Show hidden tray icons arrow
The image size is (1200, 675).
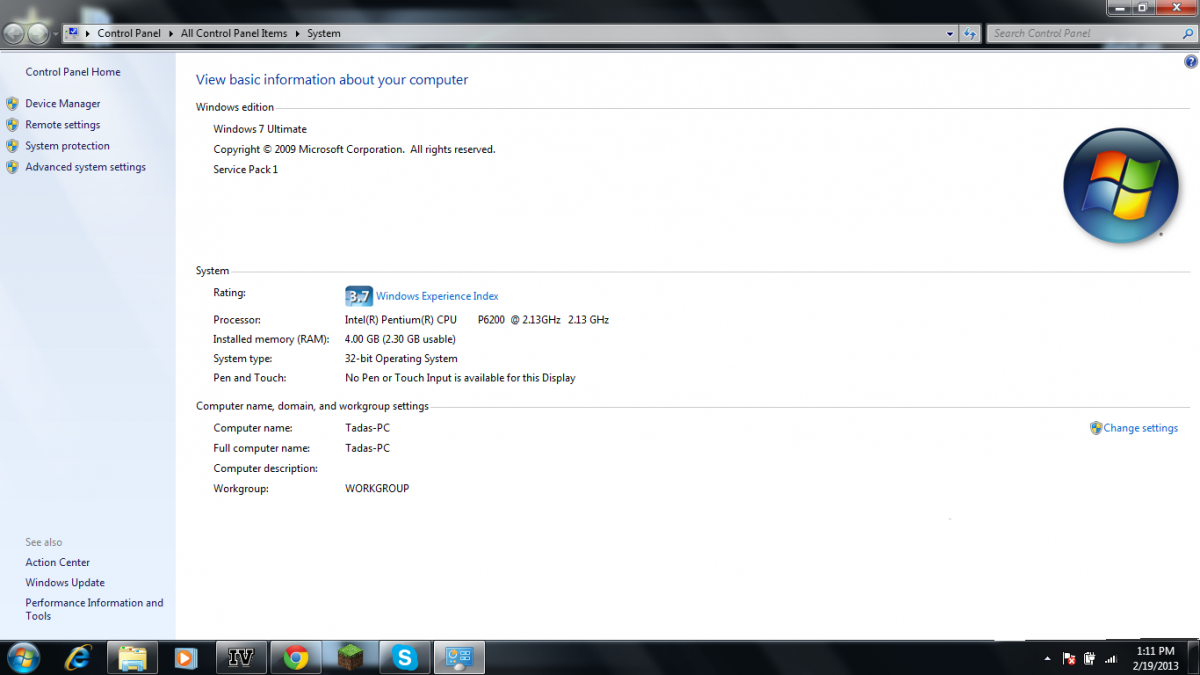tap(1047, 658)
